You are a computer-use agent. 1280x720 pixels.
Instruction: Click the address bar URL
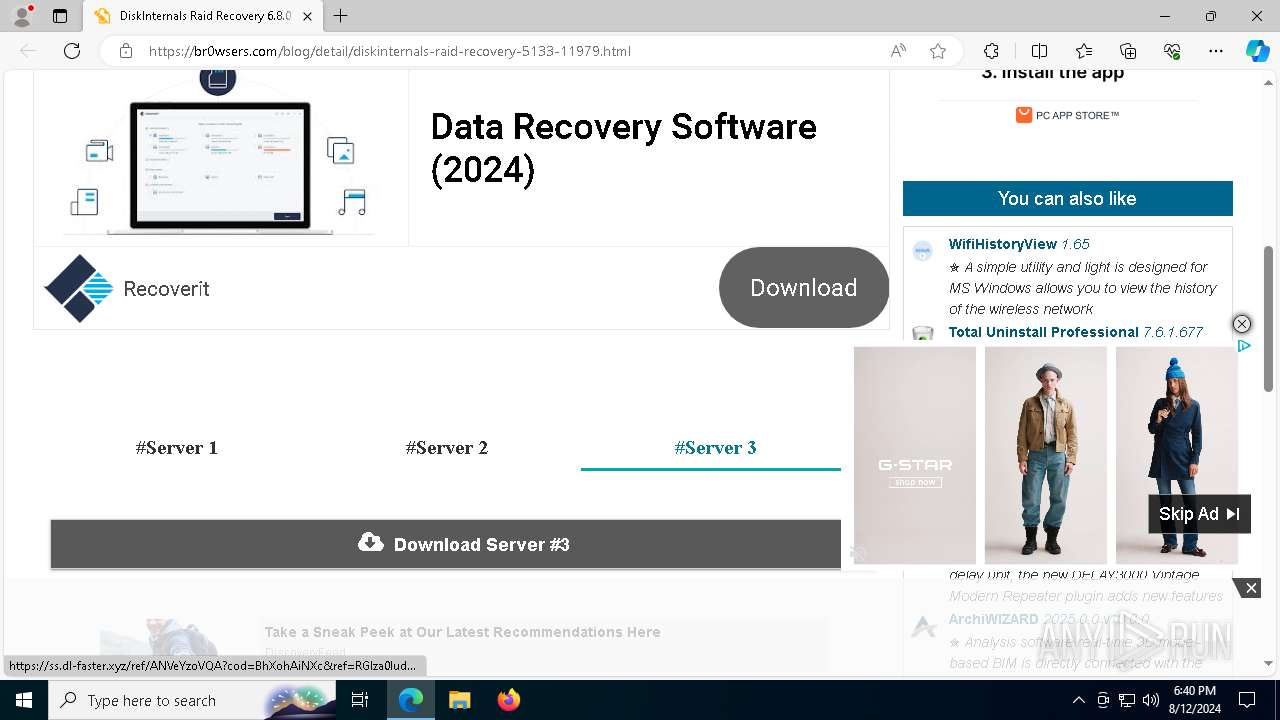coord(390,51)
